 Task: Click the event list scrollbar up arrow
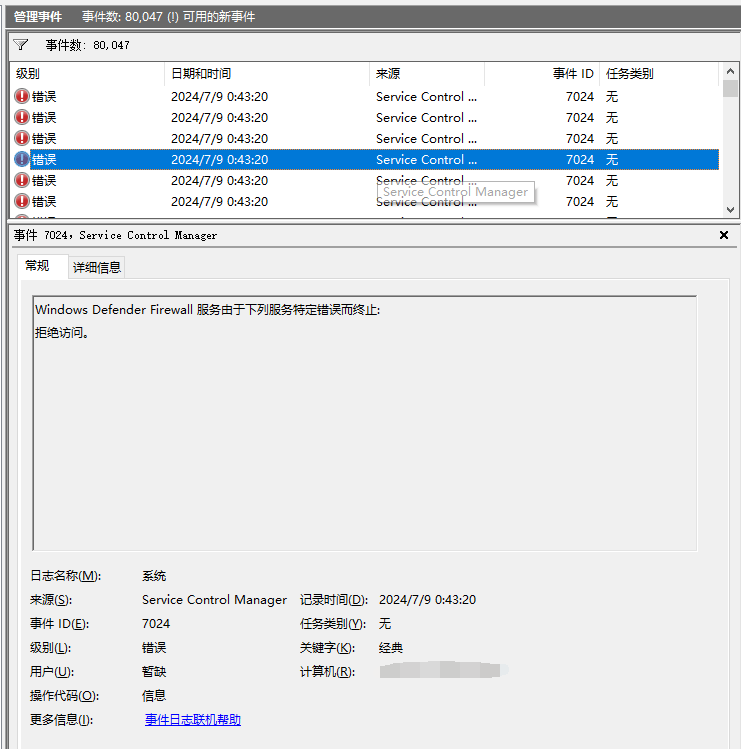point(730,72)
